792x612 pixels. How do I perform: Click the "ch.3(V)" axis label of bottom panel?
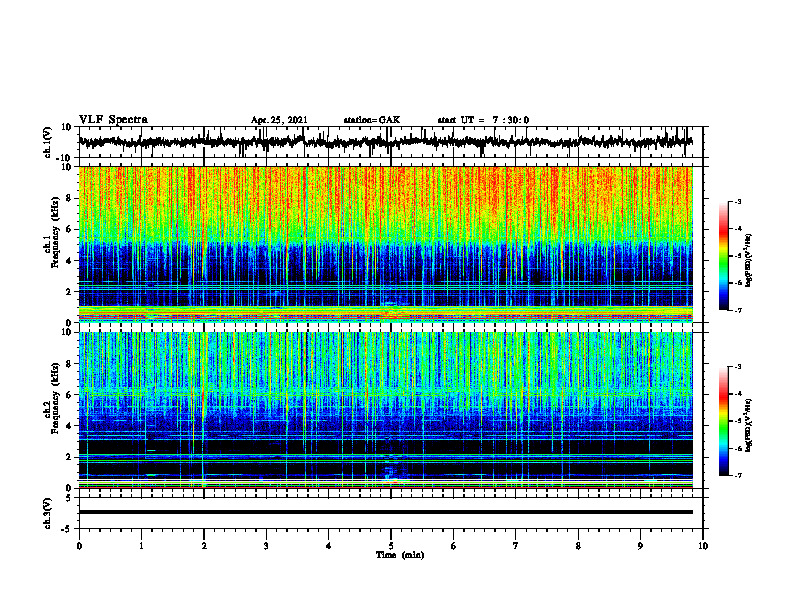point(48,513)
